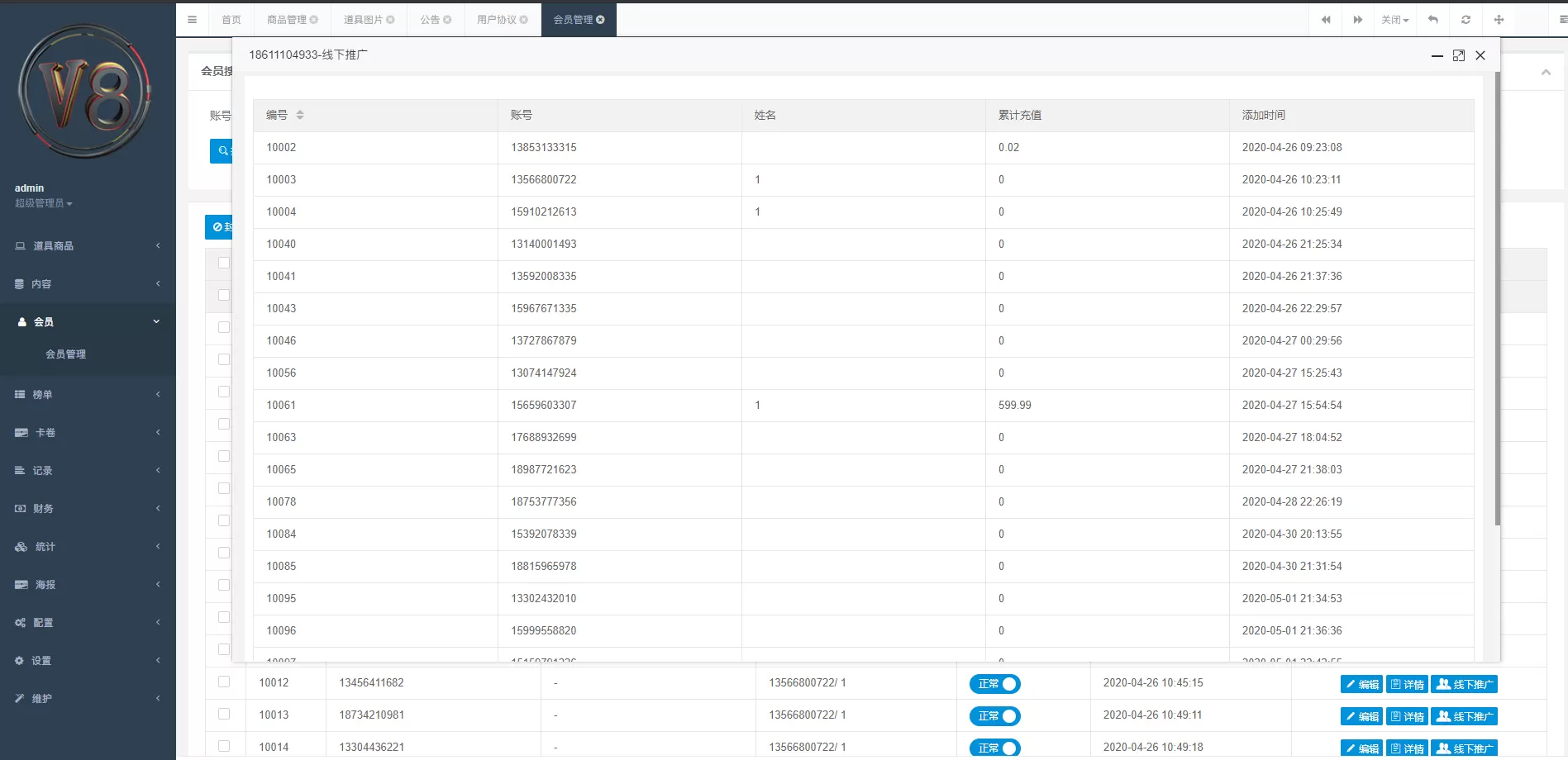The height and width of the screenshot is (760, 1568).
Task: Open the 关闭 dropdown in the tab bar
Action: [x=1394, y=20]
